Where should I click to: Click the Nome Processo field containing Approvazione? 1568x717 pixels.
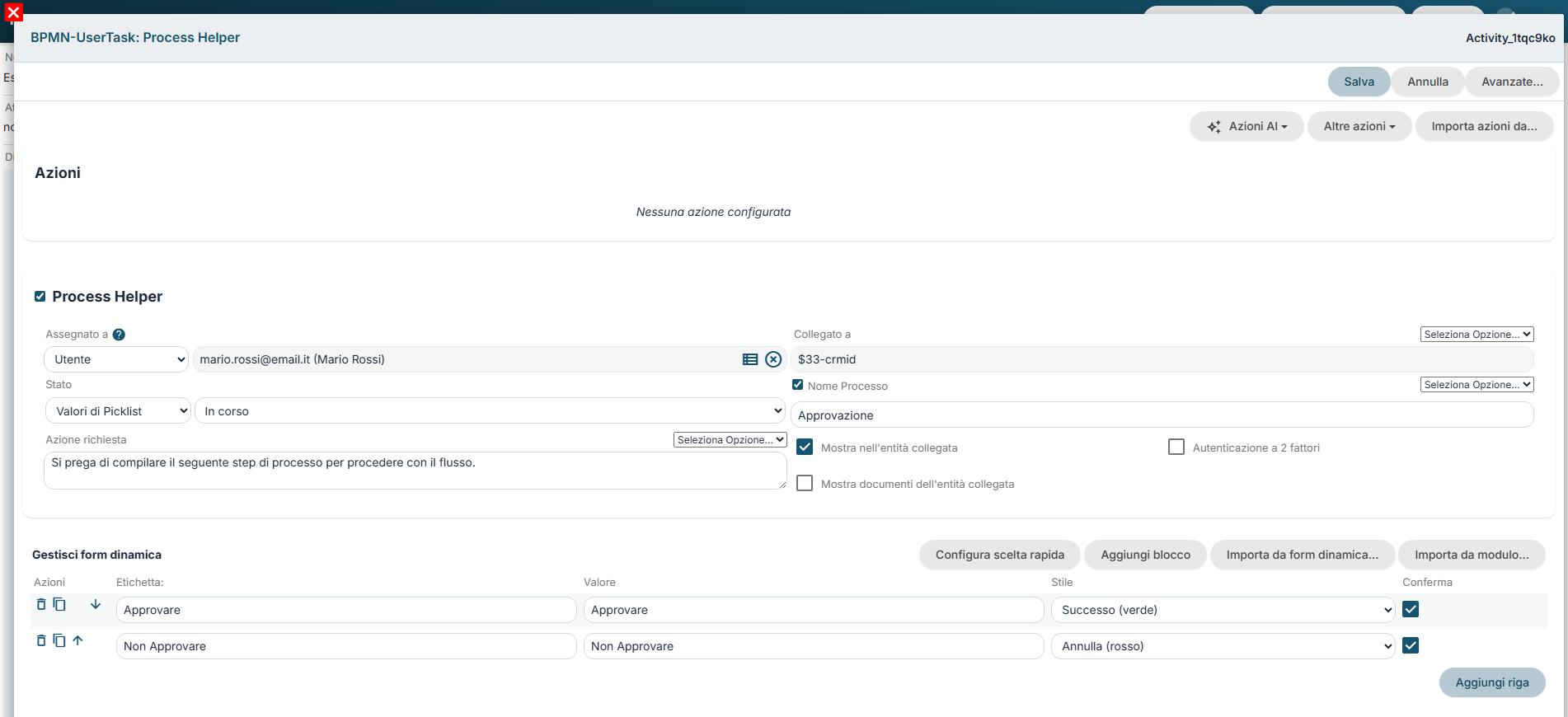coord(1162,415)
